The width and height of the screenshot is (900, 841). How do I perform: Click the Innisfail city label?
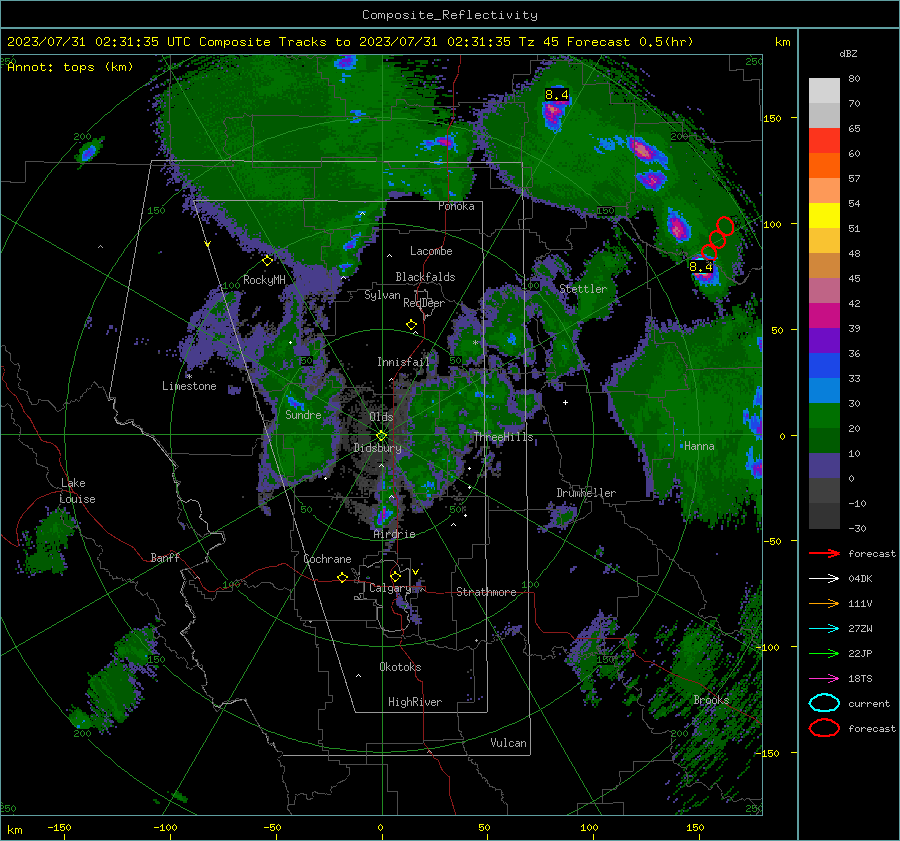403,362
